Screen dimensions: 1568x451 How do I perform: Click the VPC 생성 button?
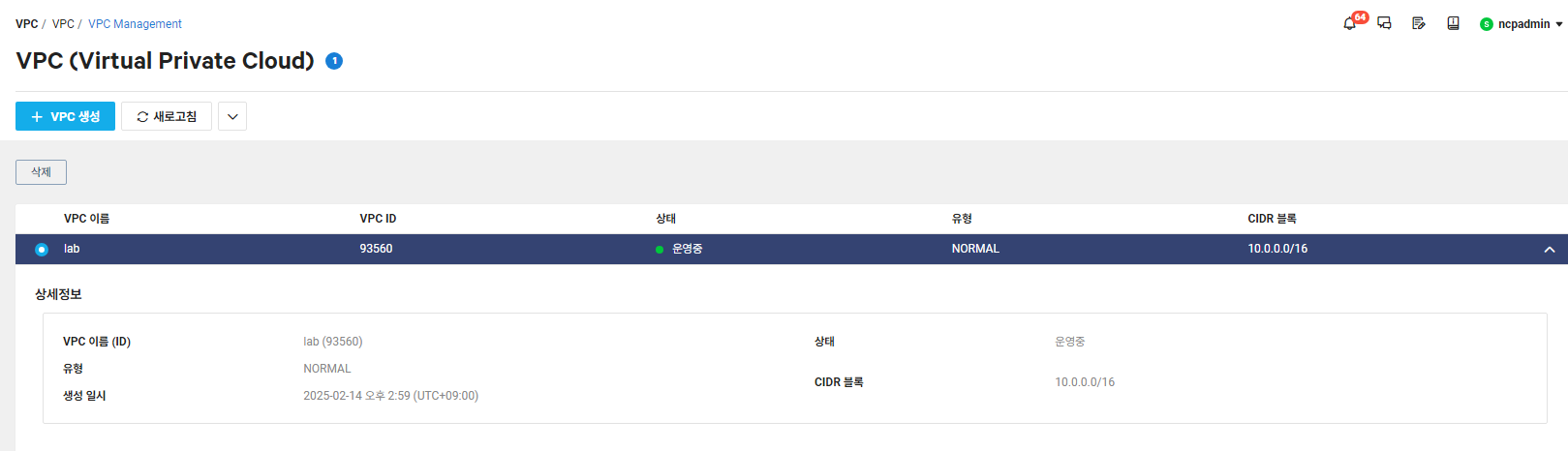(65, 116)
